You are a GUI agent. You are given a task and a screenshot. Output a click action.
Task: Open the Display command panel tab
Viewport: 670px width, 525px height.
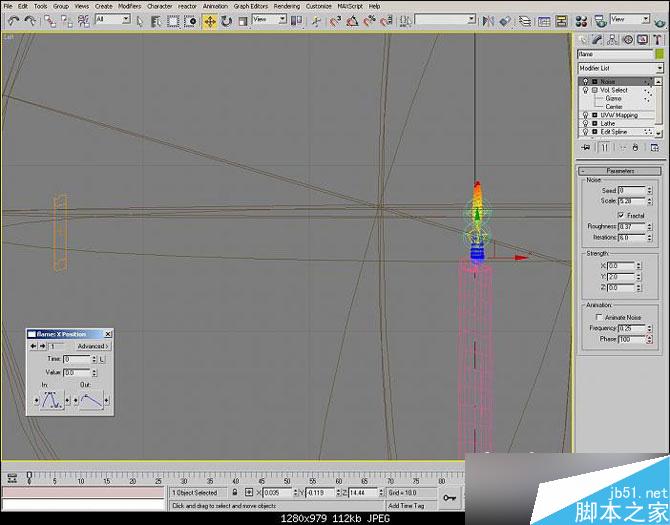(642, 40)
